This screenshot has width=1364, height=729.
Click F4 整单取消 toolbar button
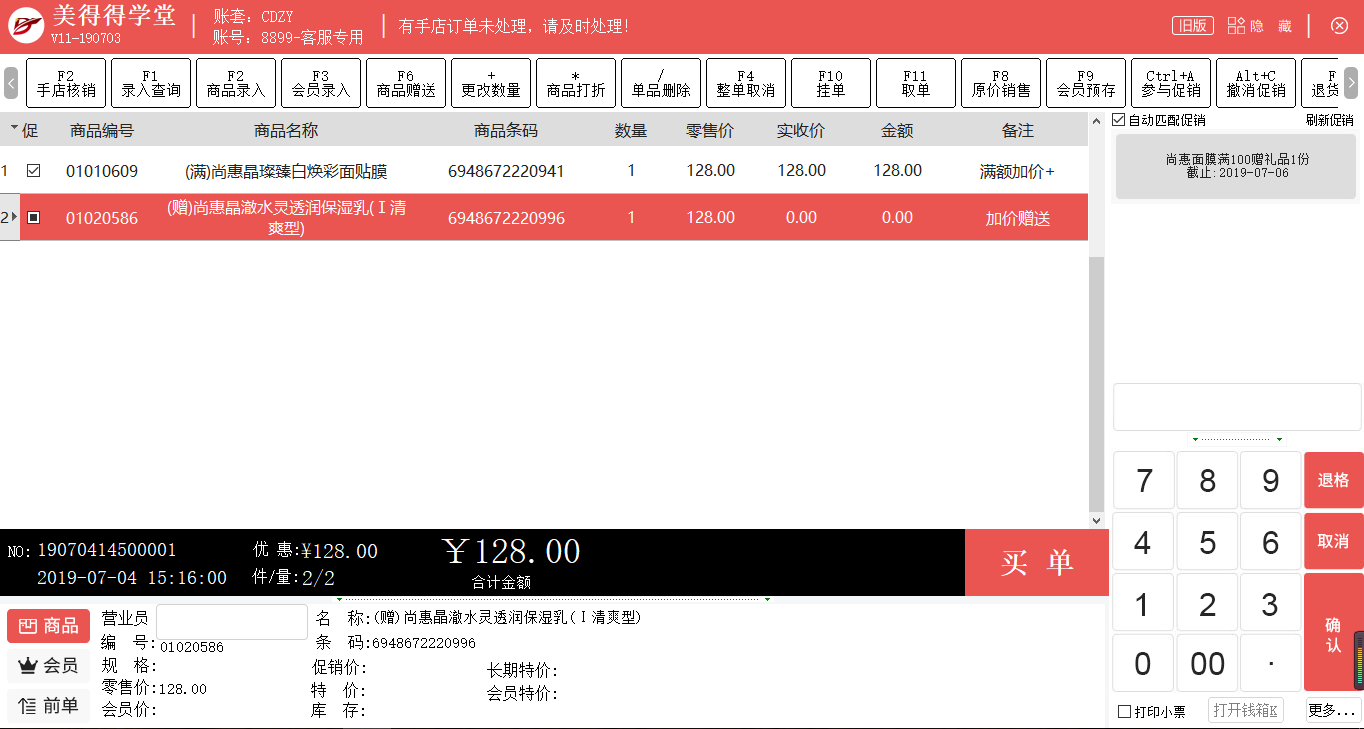(x=746, y=83)
